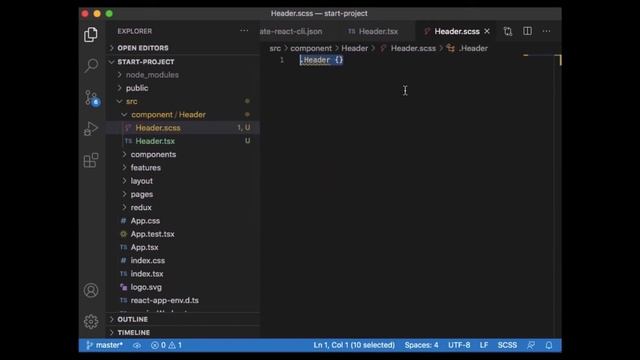The image size is (640, 360).
Task: Change the file encoding UTF-8
Action: pyautogui.click(x=459, y=345)
